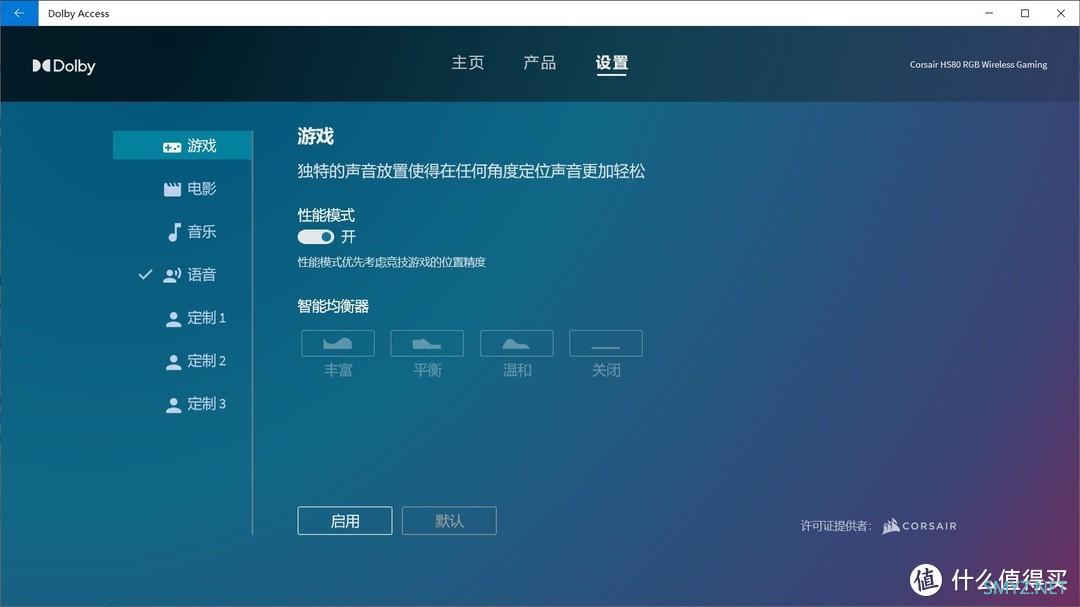Select the clapperboard icon for 电影
Screen dimensions: 1080x607
point(172,189)
